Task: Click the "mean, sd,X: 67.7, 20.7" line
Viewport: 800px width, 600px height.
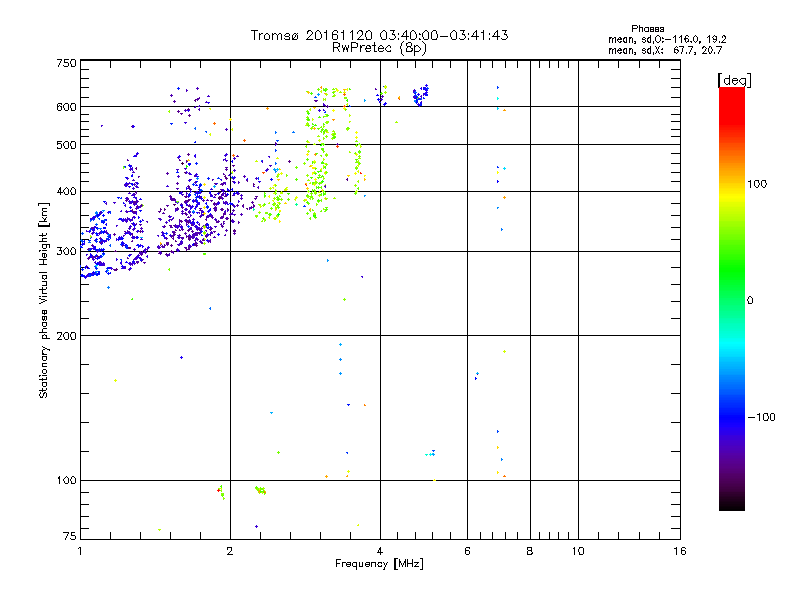Action: click(x=665, y=50)
